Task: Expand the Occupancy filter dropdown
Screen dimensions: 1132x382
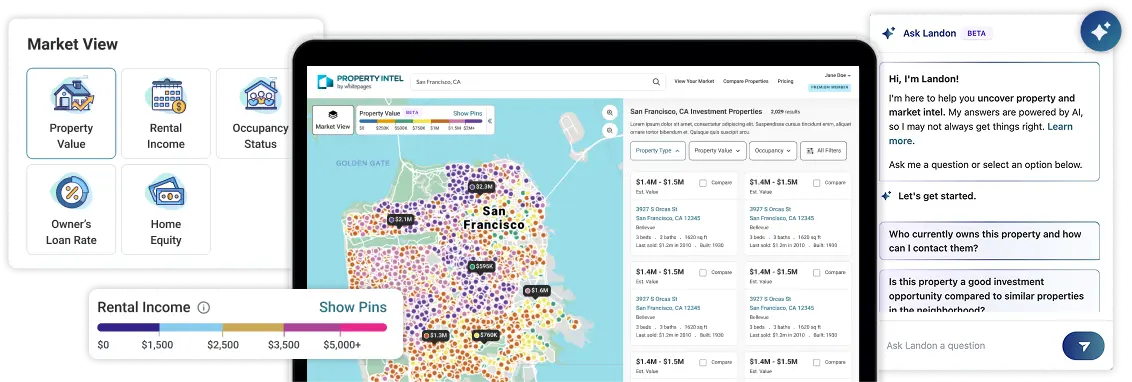Action: pyautogui.click(x=772, y=151)
